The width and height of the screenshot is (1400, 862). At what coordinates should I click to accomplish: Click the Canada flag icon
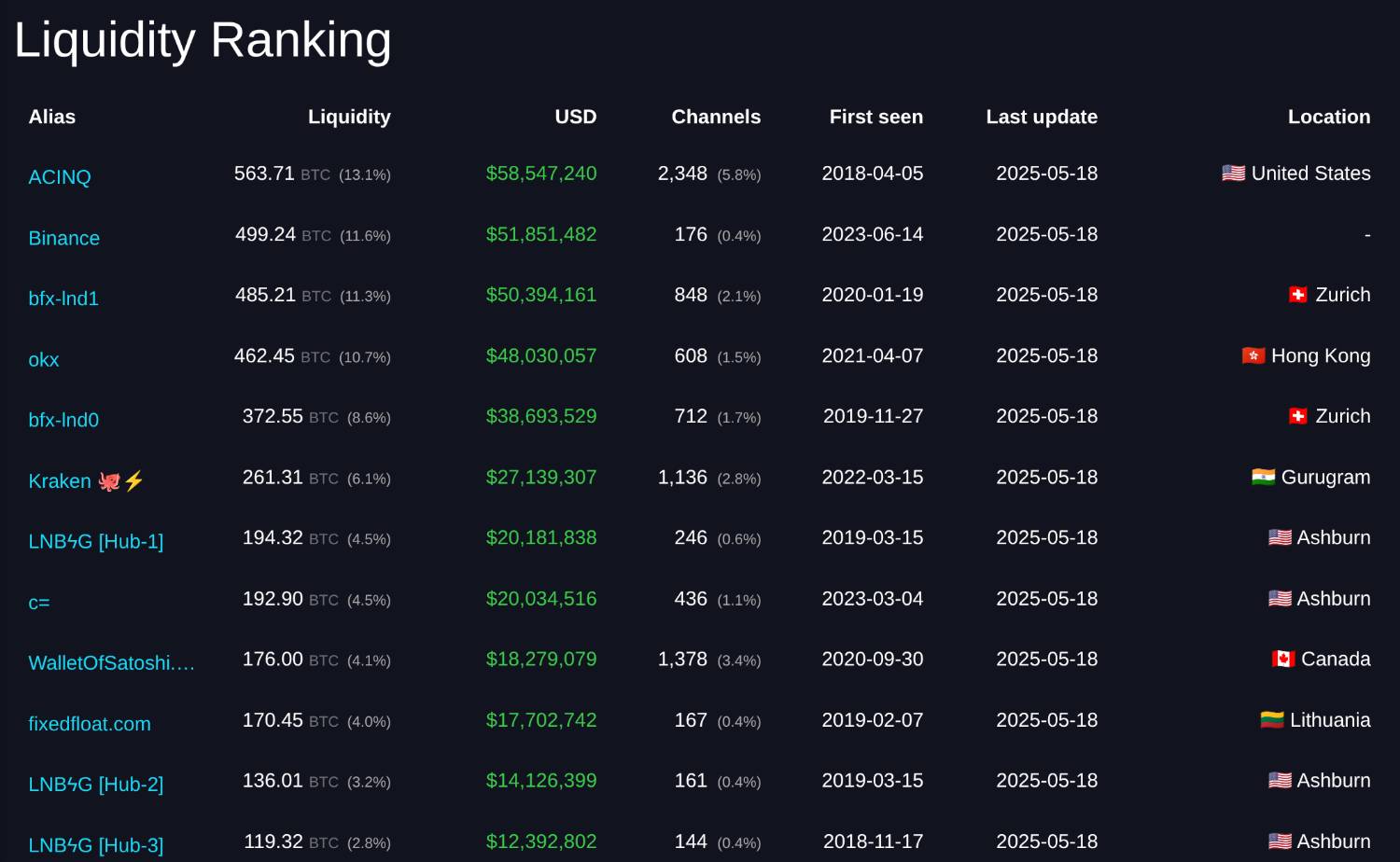pyautogui.click(x=1283, y=660)
